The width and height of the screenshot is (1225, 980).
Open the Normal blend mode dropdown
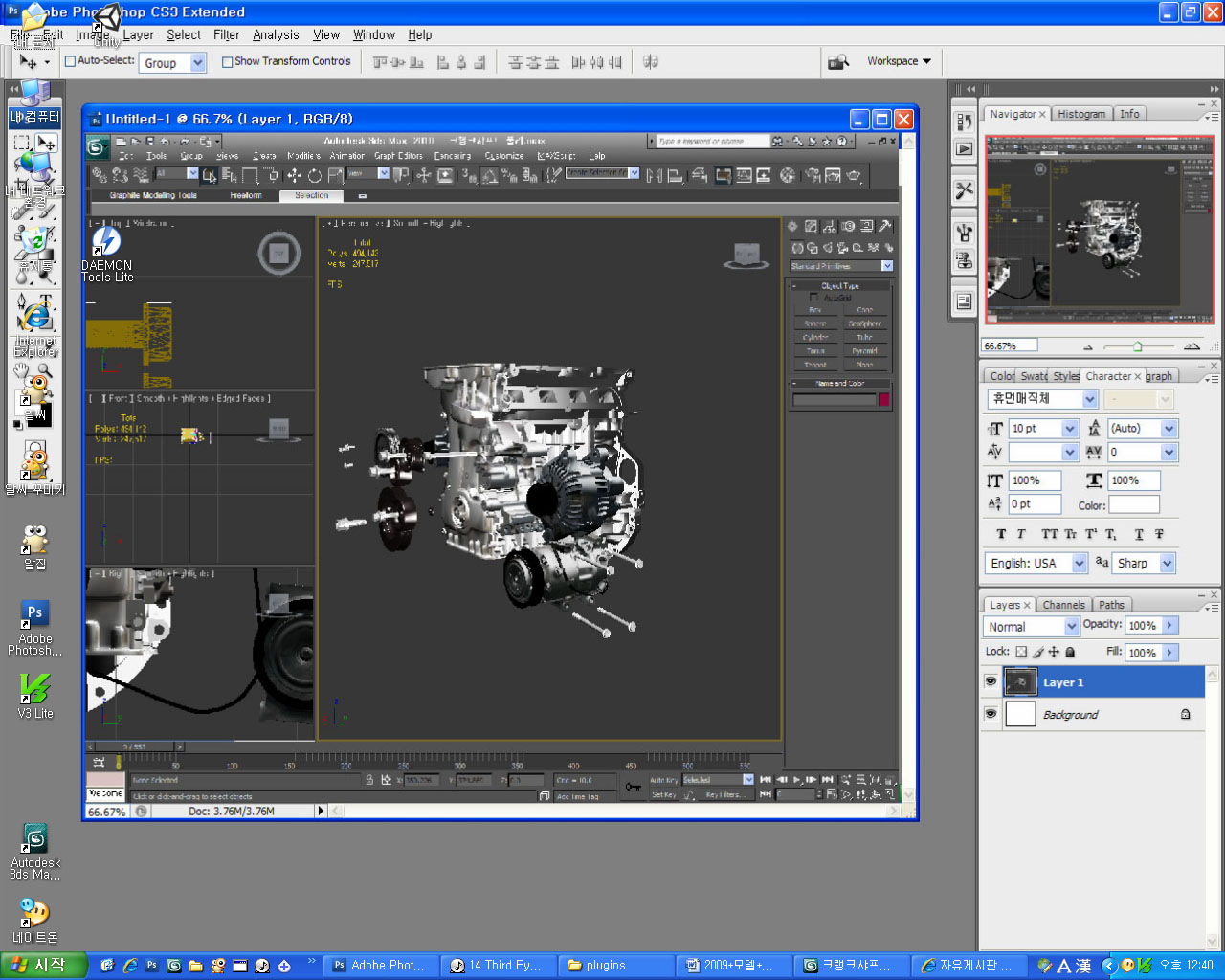click(1072, 626)
